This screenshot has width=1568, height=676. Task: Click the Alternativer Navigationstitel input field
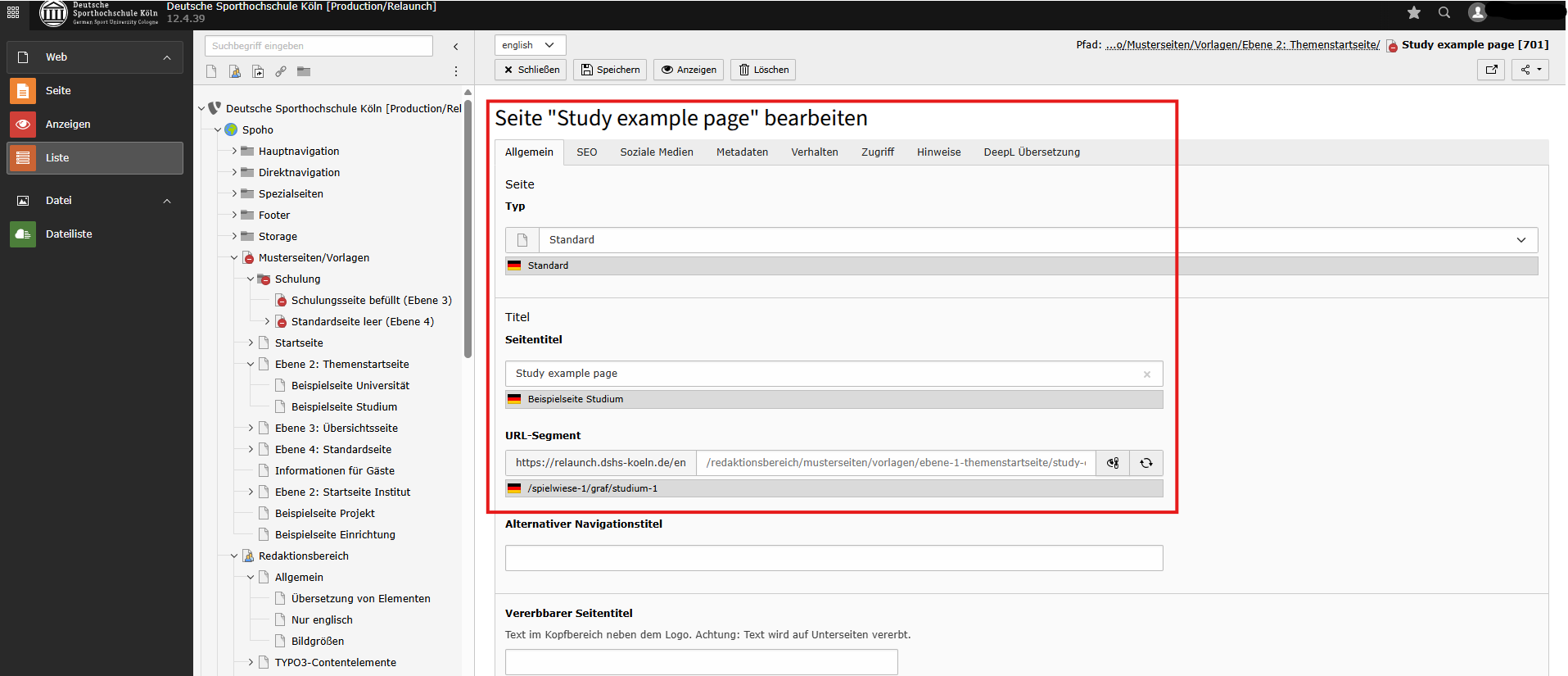pos(834,558)
